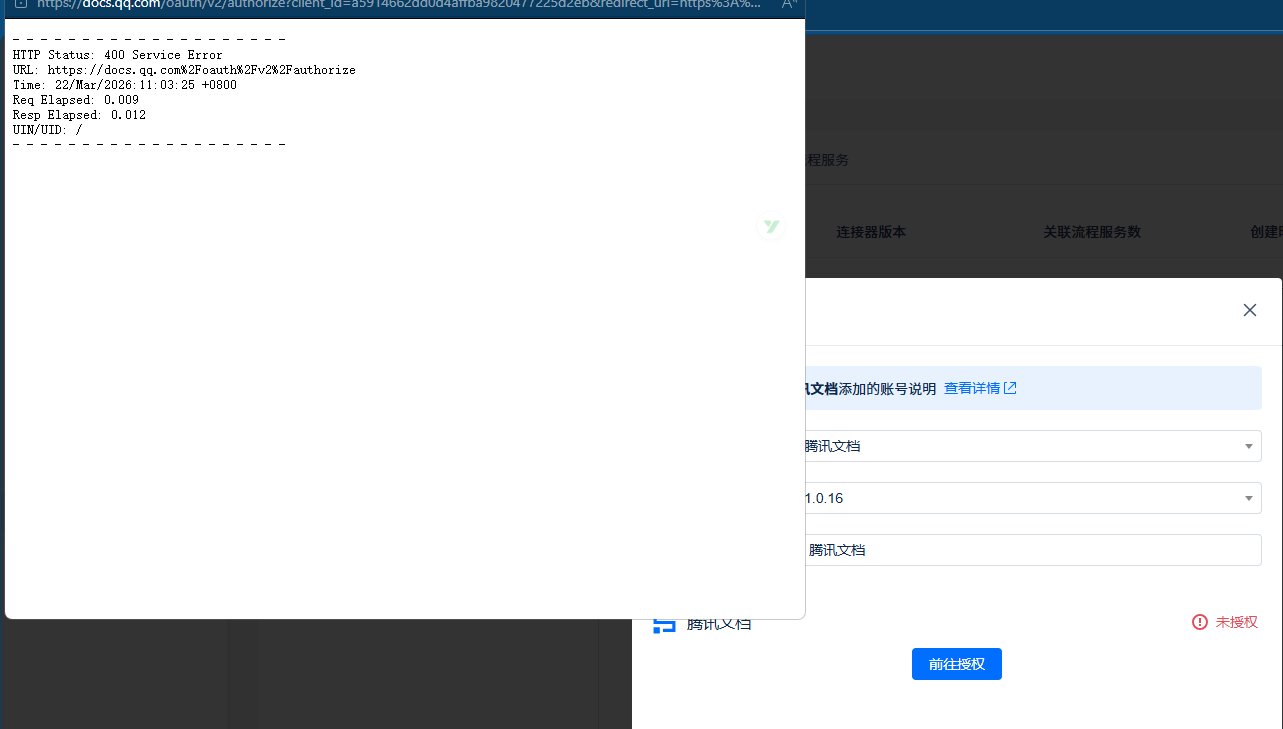Close the account dialog with X

[x=1249, y=310]
